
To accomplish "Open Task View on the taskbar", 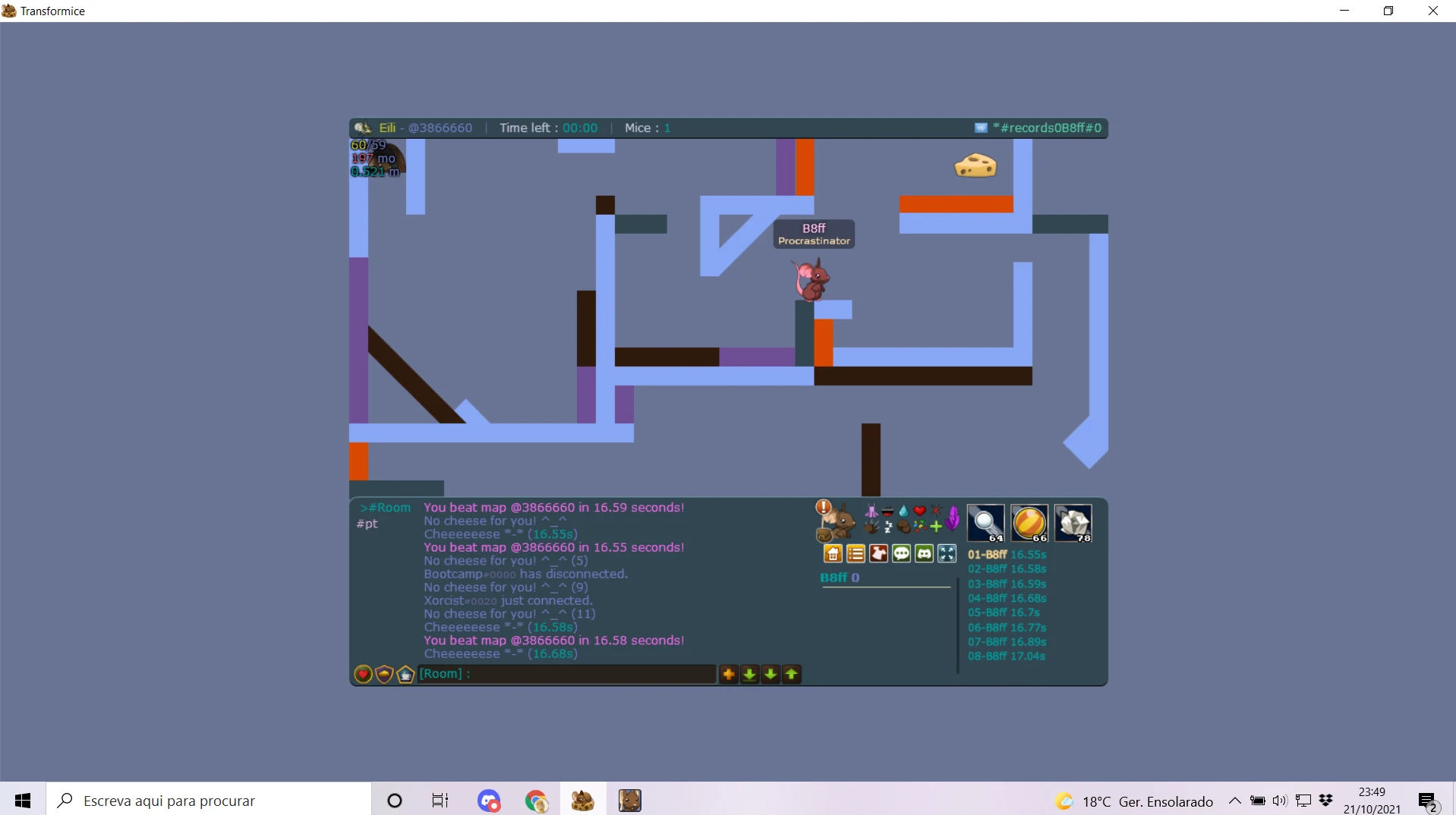I will [440, 800].
